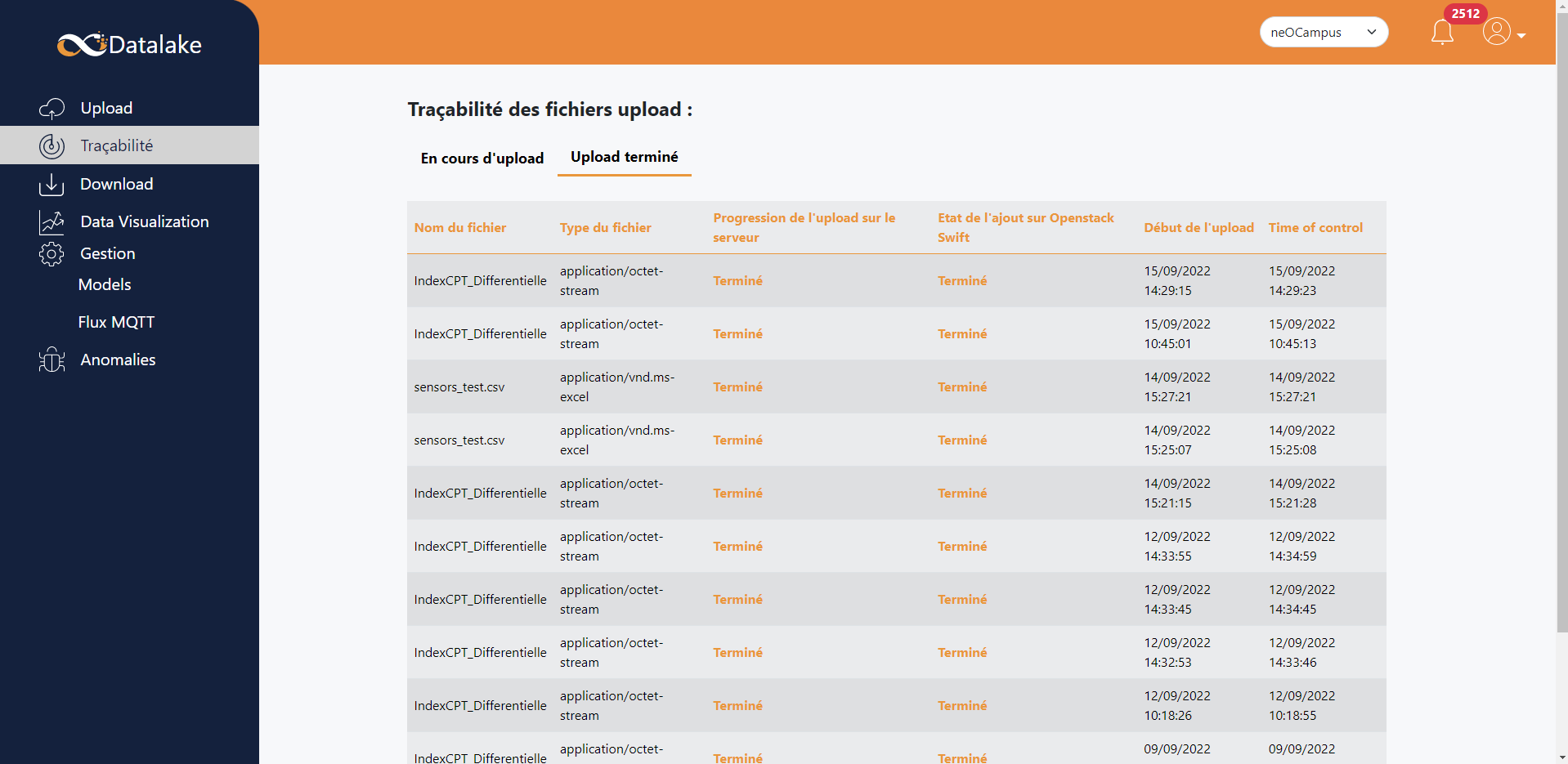Click Type du fichier column header
This screenshot has height=764, width=1568.
pos(606,227)
